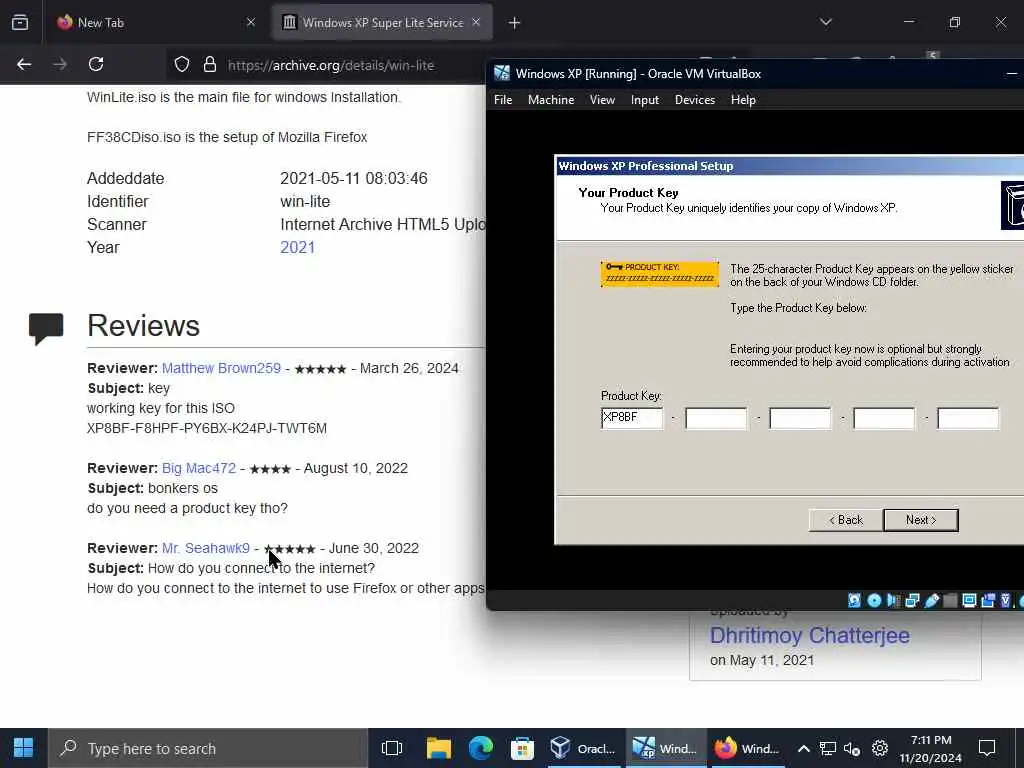Click the audio icon in VirtualBox status bar
Viewport: 1024px width, 768px height.
pos(893,600)
